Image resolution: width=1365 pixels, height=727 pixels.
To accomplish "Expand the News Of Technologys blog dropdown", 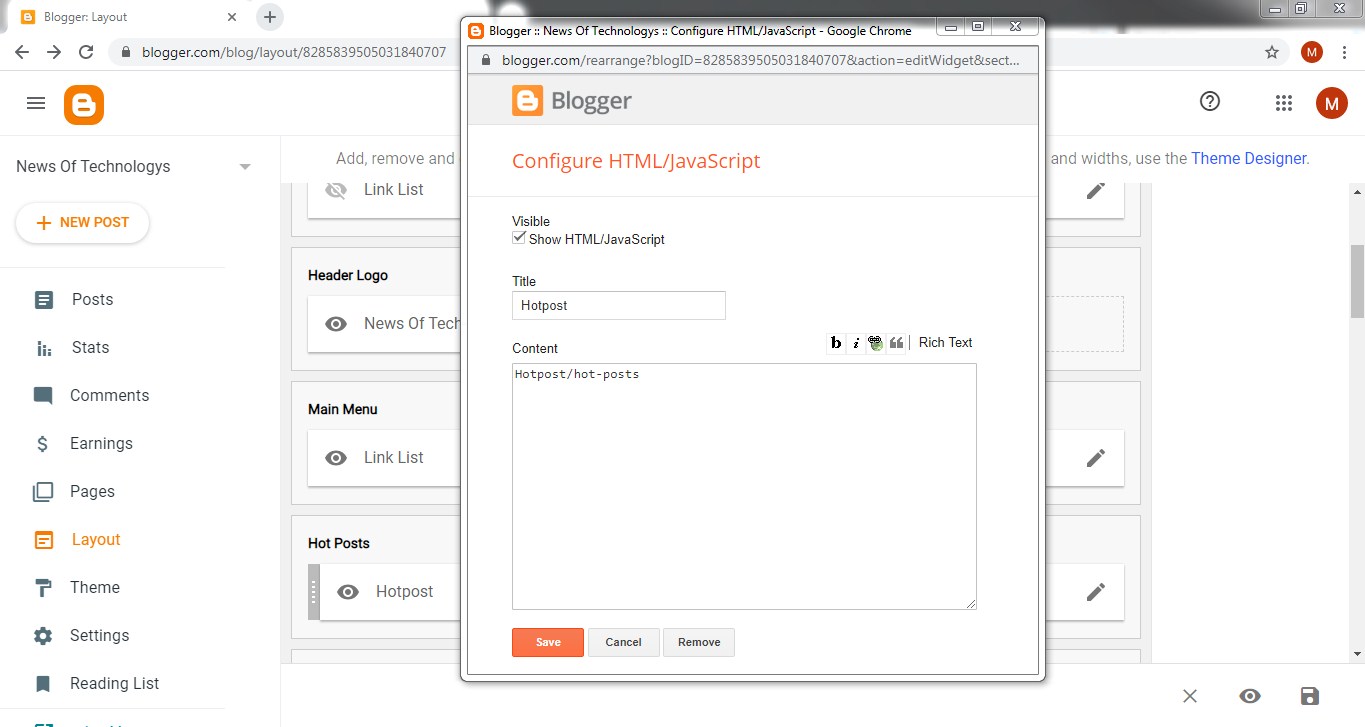I will pyautogui.click(x=245, y=167).
